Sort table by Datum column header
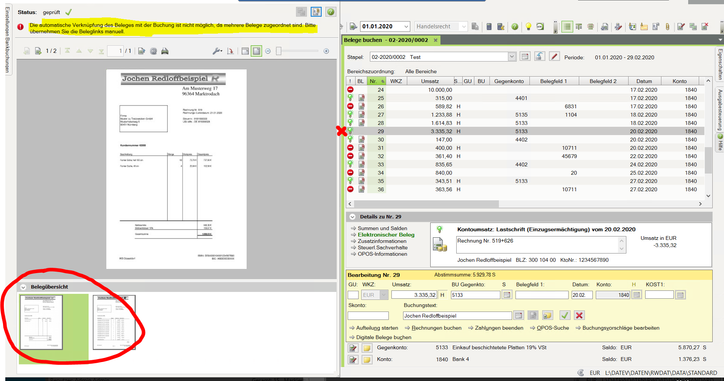 pyautogui.click(x=644, y=81)
